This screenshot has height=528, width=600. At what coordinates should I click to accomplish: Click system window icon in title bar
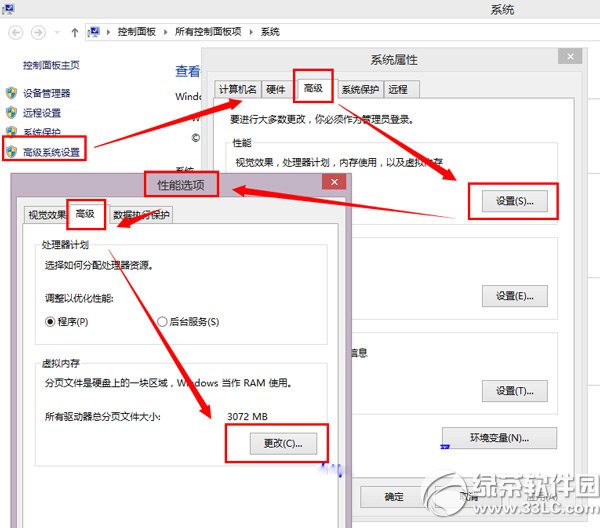(8, 9)
